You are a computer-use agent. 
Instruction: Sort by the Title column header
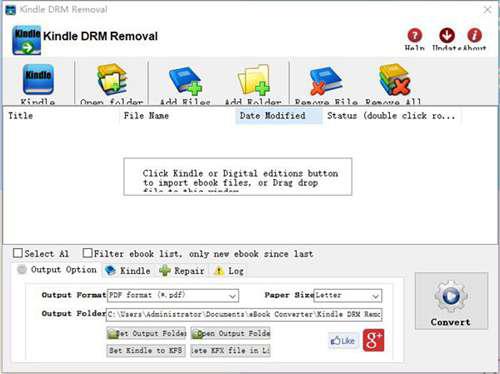coord(61,116)
